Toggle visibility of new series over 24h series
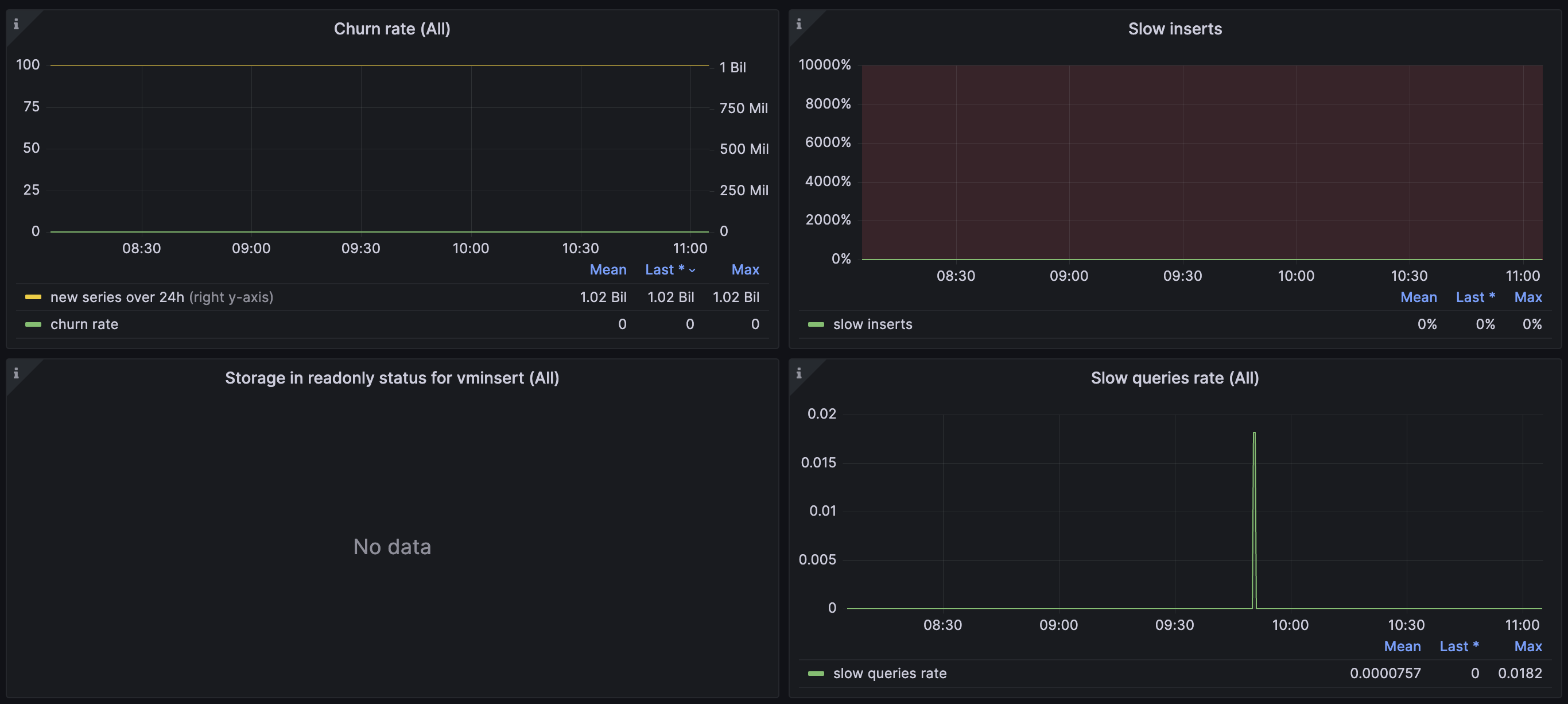 click(117, 297)
